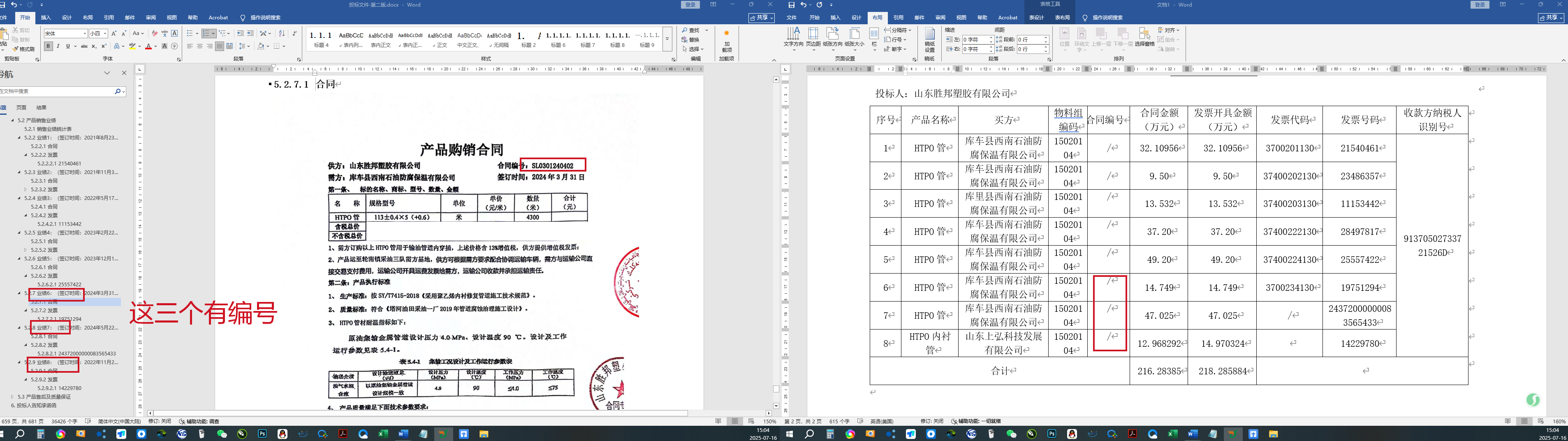Open the References (引用) tab in left window
This screenshot has height=441, width=1568.
[109, 18]
